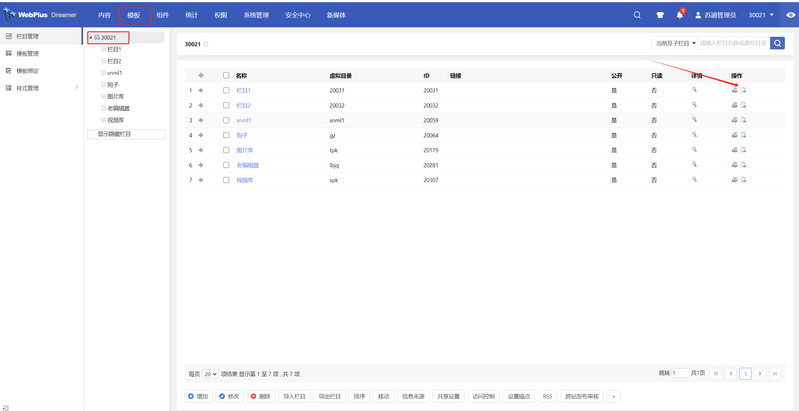This screenshot has width=799, height=411.
Task: Open the per-page 20 dropdown
Action: click(210, 374)
